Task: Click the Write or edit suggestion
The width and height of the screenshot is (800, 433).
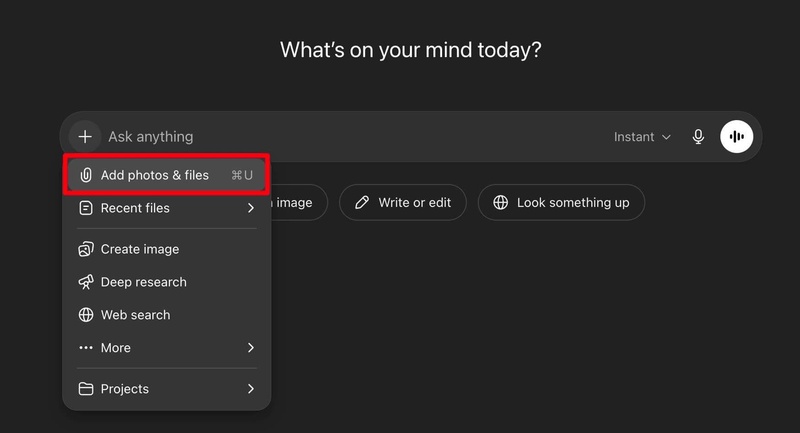Action: pyautogui.click(x=403, y=202)
